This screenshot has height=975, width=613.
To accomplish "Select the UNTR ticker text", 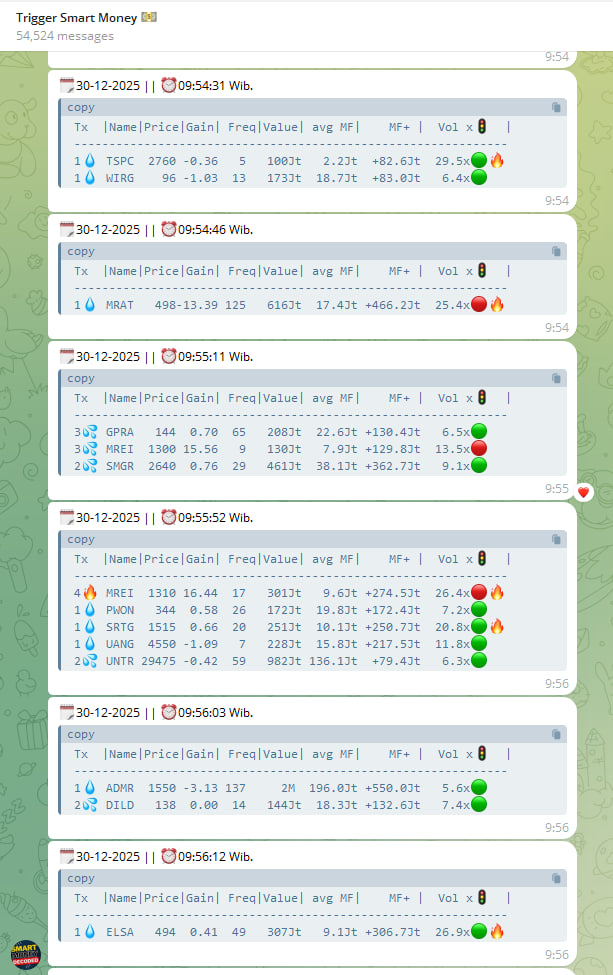I will click(x=120, y=662).
